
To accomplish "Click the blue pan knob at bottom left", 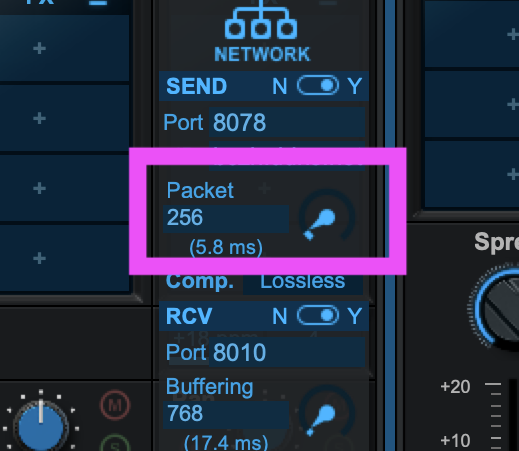I will click(41, 424).
